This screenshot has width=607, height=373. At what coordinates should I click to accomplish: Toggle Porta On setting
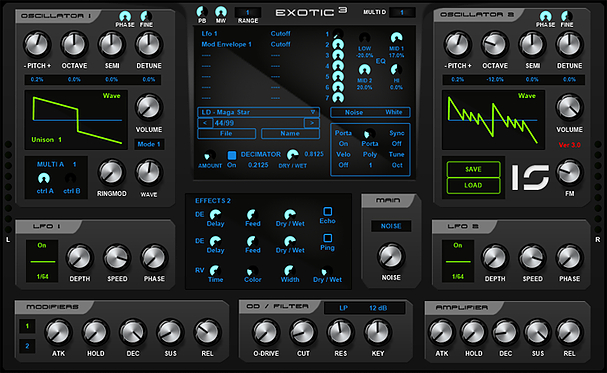[343, 144]
